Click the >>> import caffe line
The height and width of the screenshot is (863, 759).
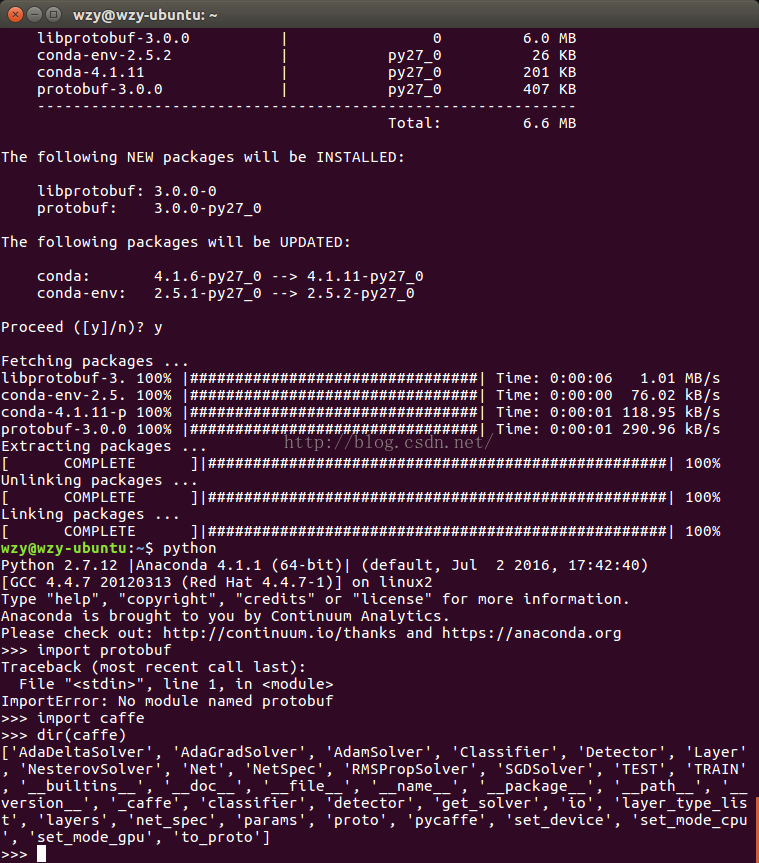coord(73,719)
